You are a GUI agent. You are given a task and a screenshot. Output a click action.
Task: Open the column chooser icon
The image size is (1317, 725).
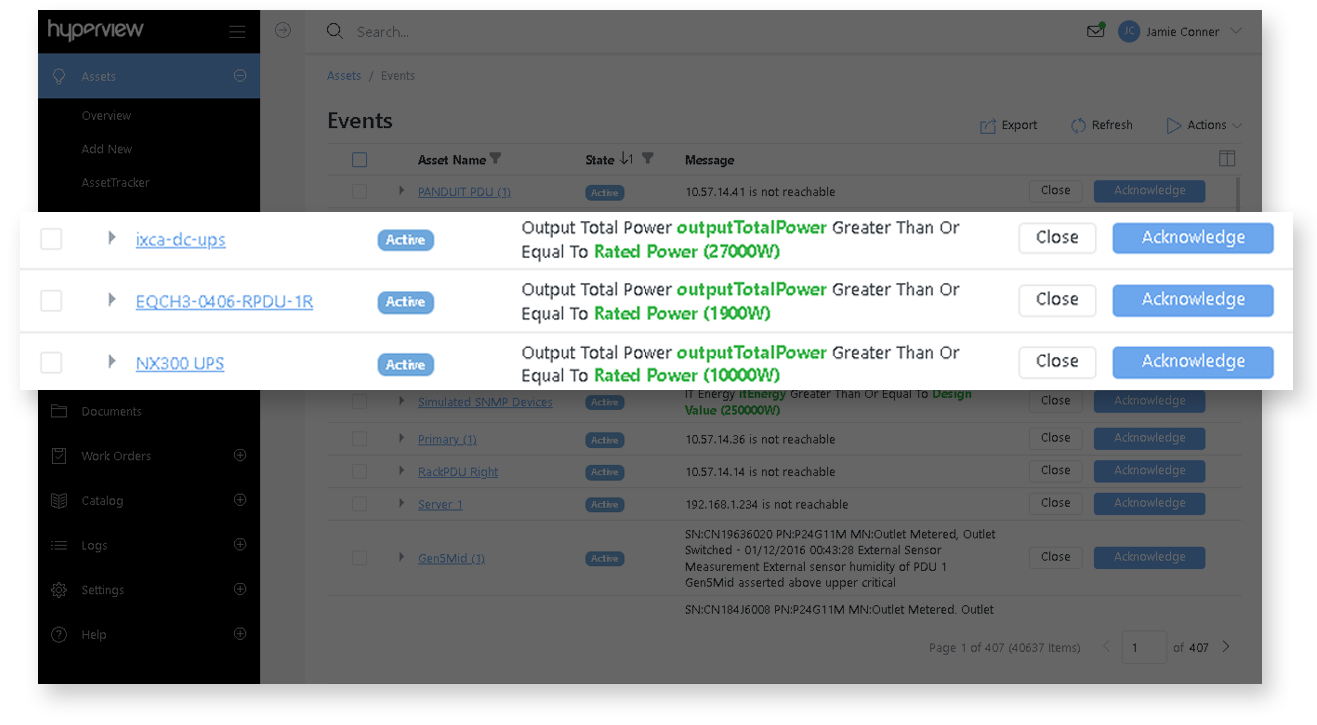1227,159
